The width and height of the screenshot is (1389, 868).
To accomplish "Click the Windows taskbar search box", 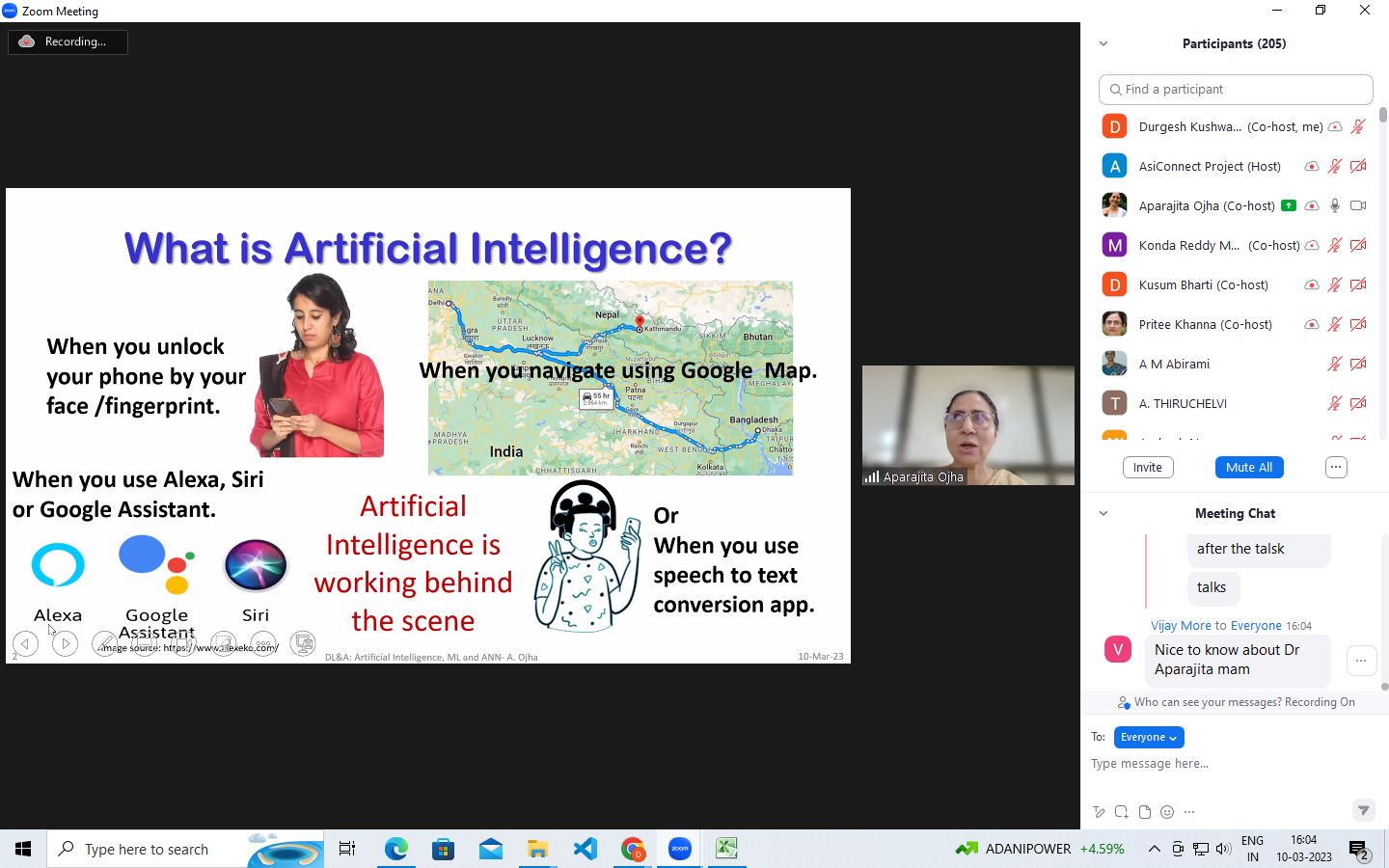I will (x=185, y=849).
